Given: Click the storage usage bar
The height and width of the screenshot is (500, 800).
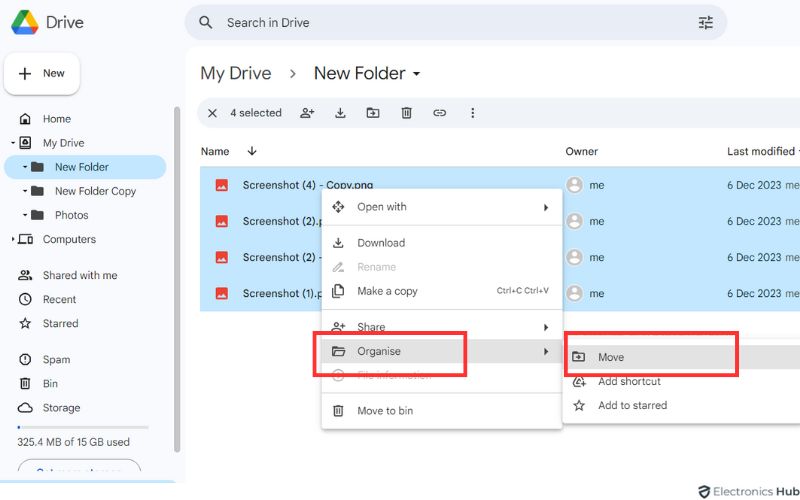Looking at the screenshot, I should [83, 427].
